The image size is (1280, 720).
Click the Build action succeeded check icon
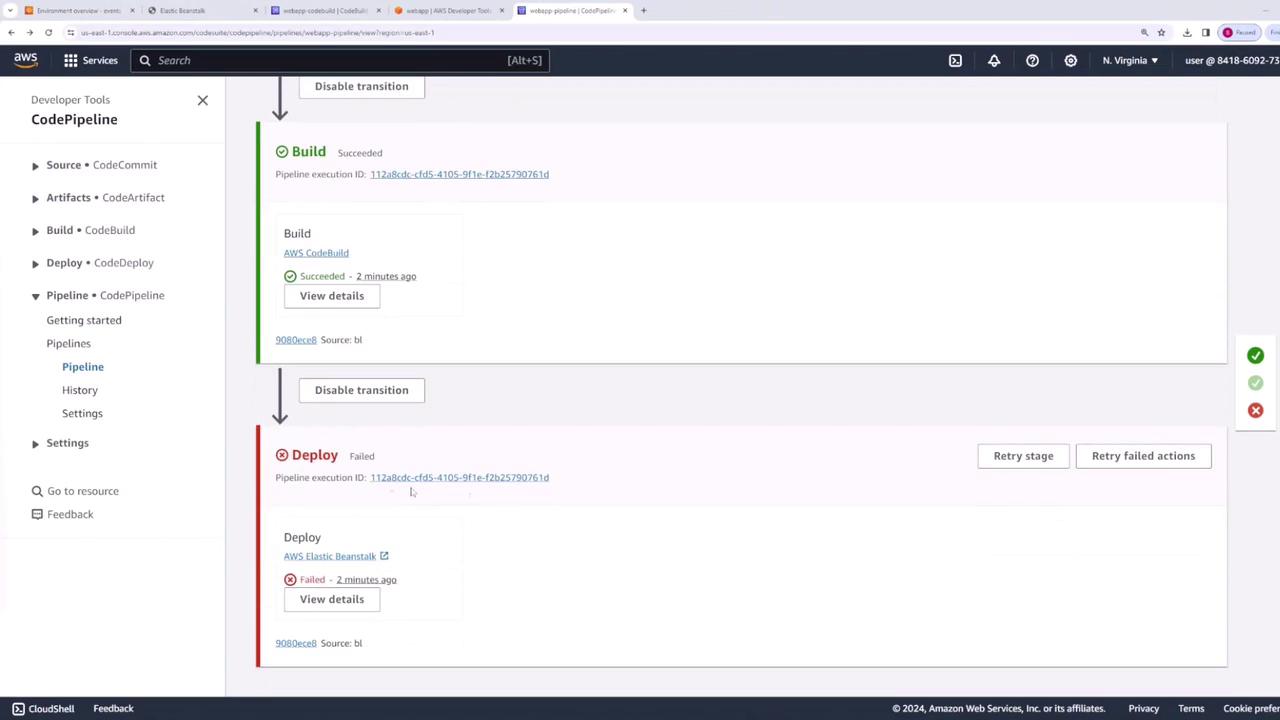tap(290, 276)
